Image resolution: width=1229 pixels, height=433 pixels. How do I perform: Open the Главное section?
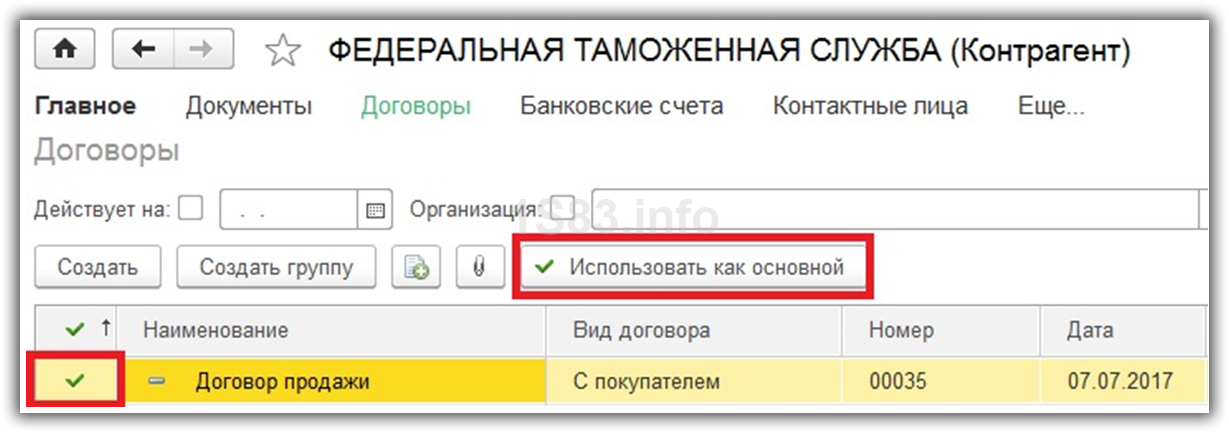coord(85,106)
